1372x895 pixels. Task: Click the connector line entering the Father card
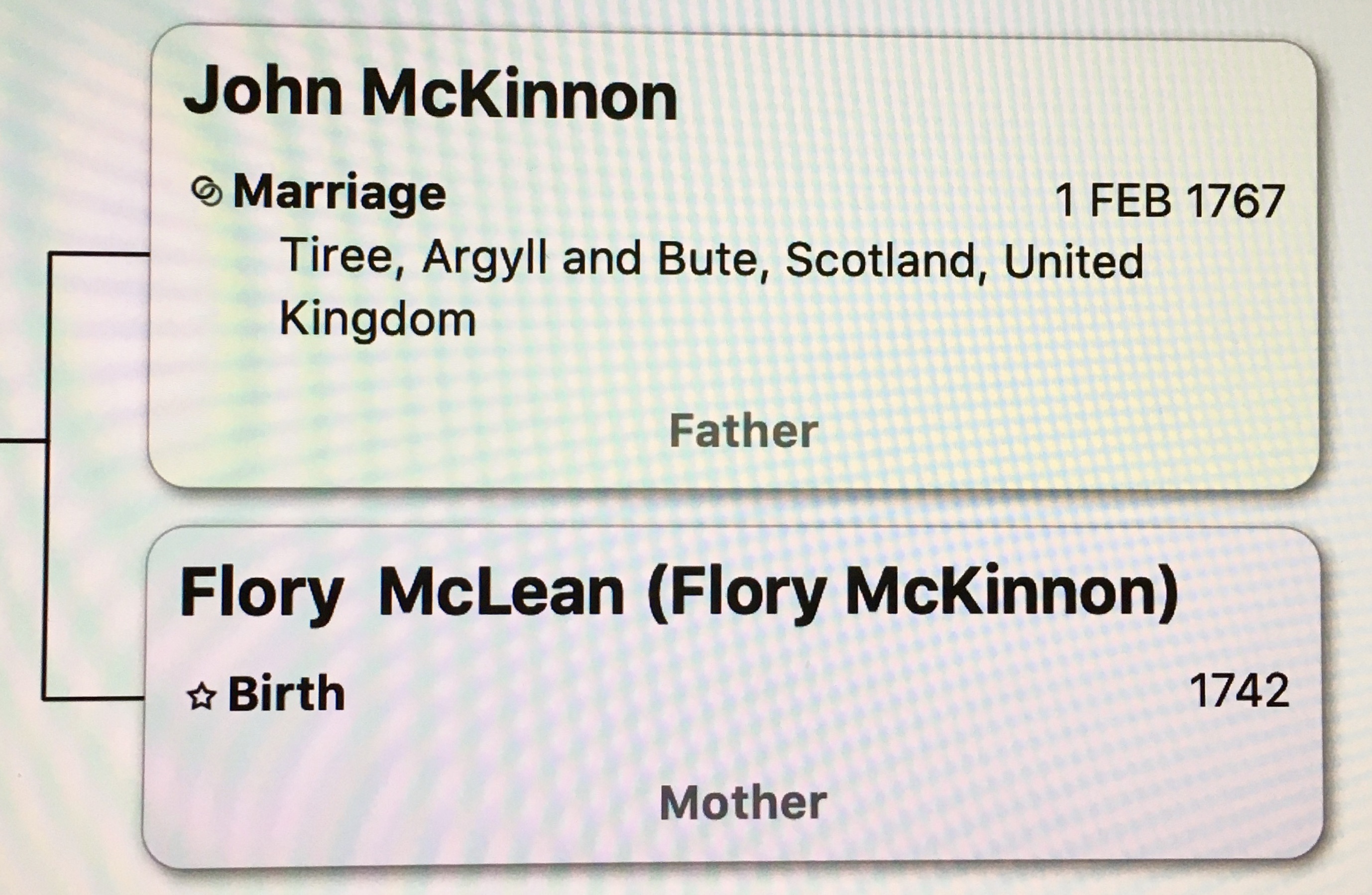click(98, 253)
